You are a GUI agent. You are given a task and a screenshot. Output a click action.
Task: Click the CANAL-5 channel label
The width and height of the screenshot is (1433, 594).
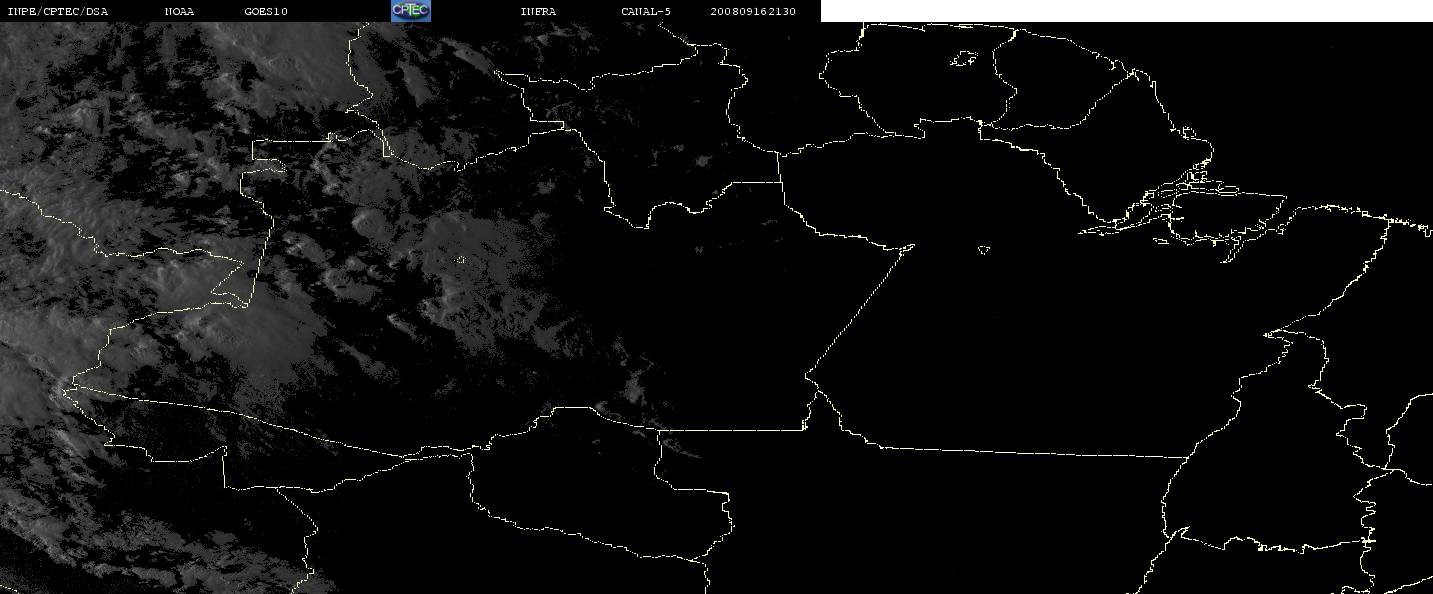(646, 11)
